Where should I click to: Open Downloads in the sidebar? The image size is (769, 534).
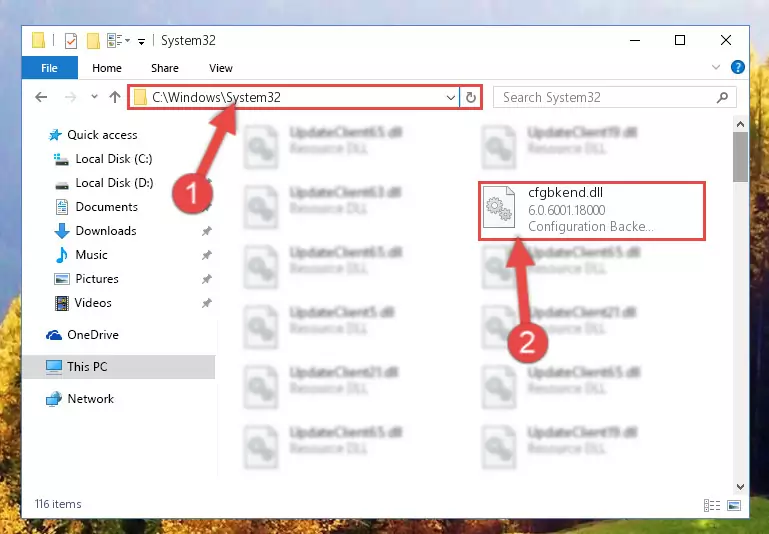pos(106,230)
